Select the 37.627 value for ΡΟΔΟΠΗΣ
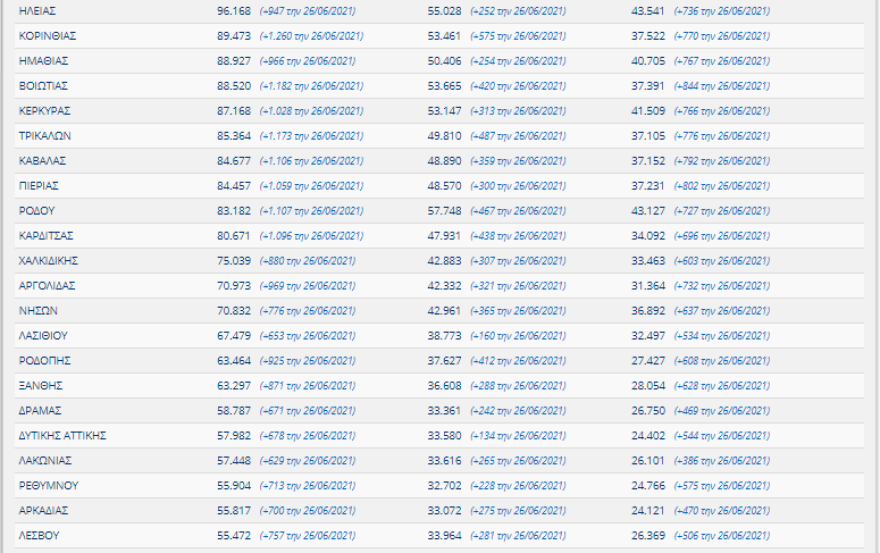The image size is (880, 553). (x=444, y=361)
